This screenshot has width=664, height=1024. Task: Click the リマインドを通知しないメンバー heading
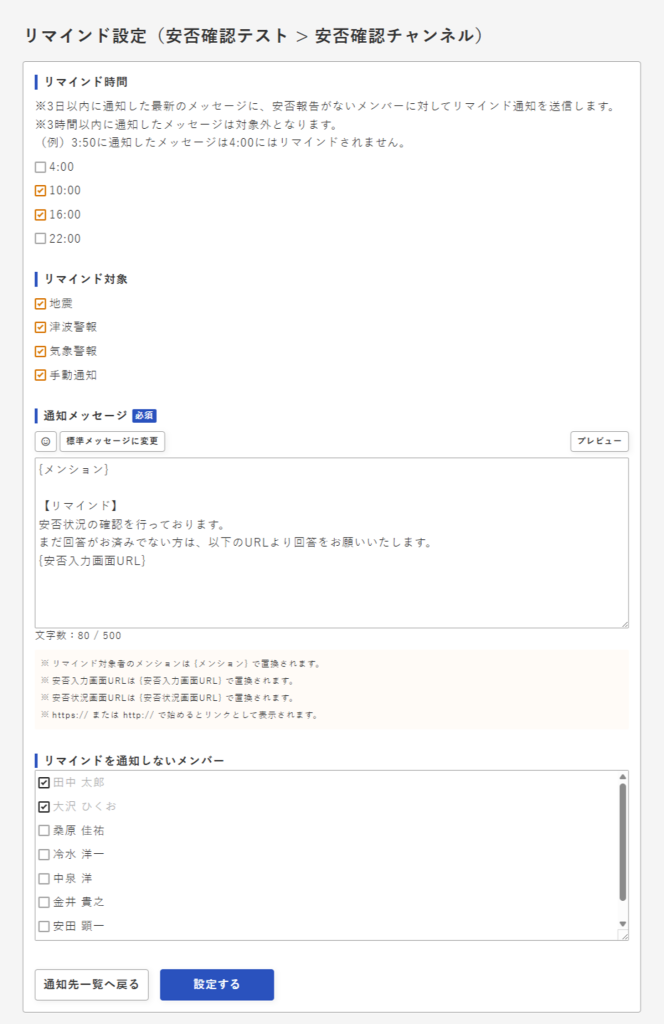point(134,761)
